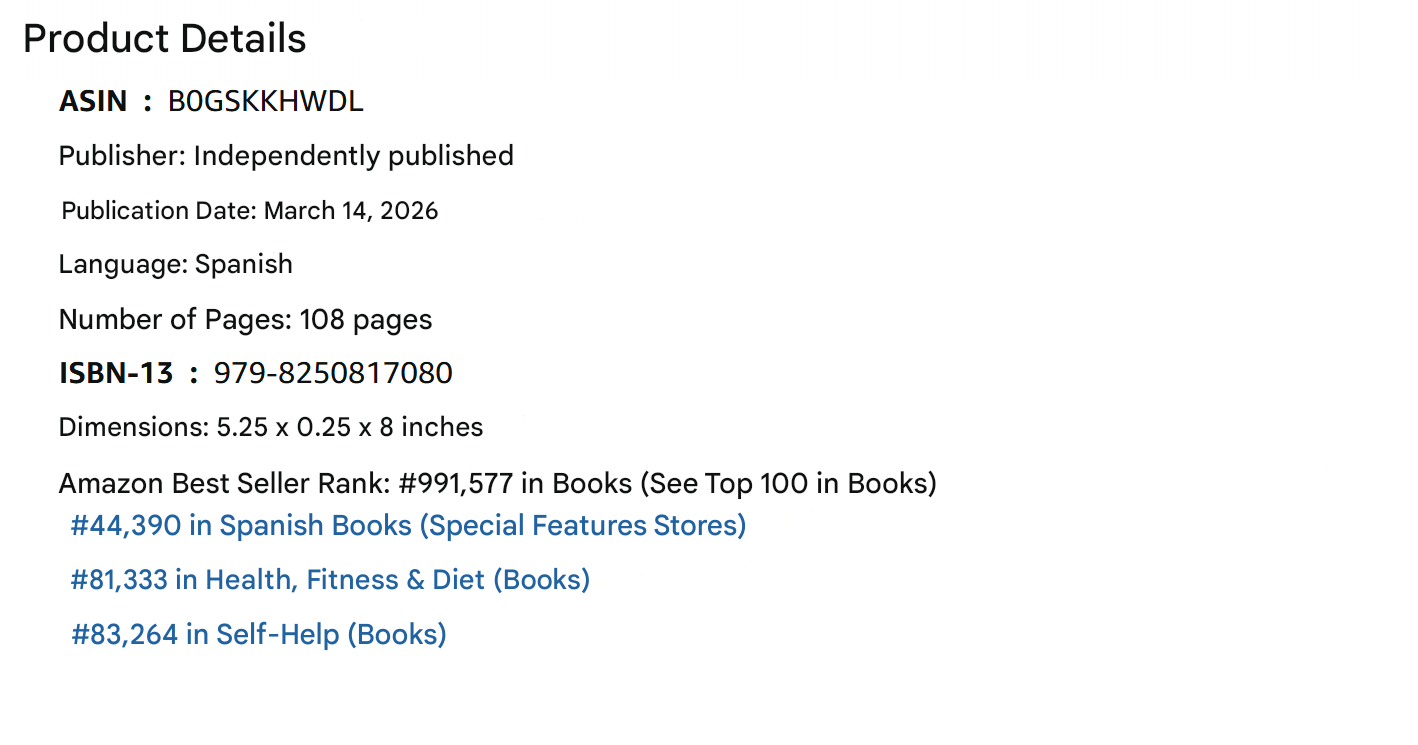The width and height of the screenshot is (1418, 745).
Task: Click the Publisher label
Action: (122, 156)
